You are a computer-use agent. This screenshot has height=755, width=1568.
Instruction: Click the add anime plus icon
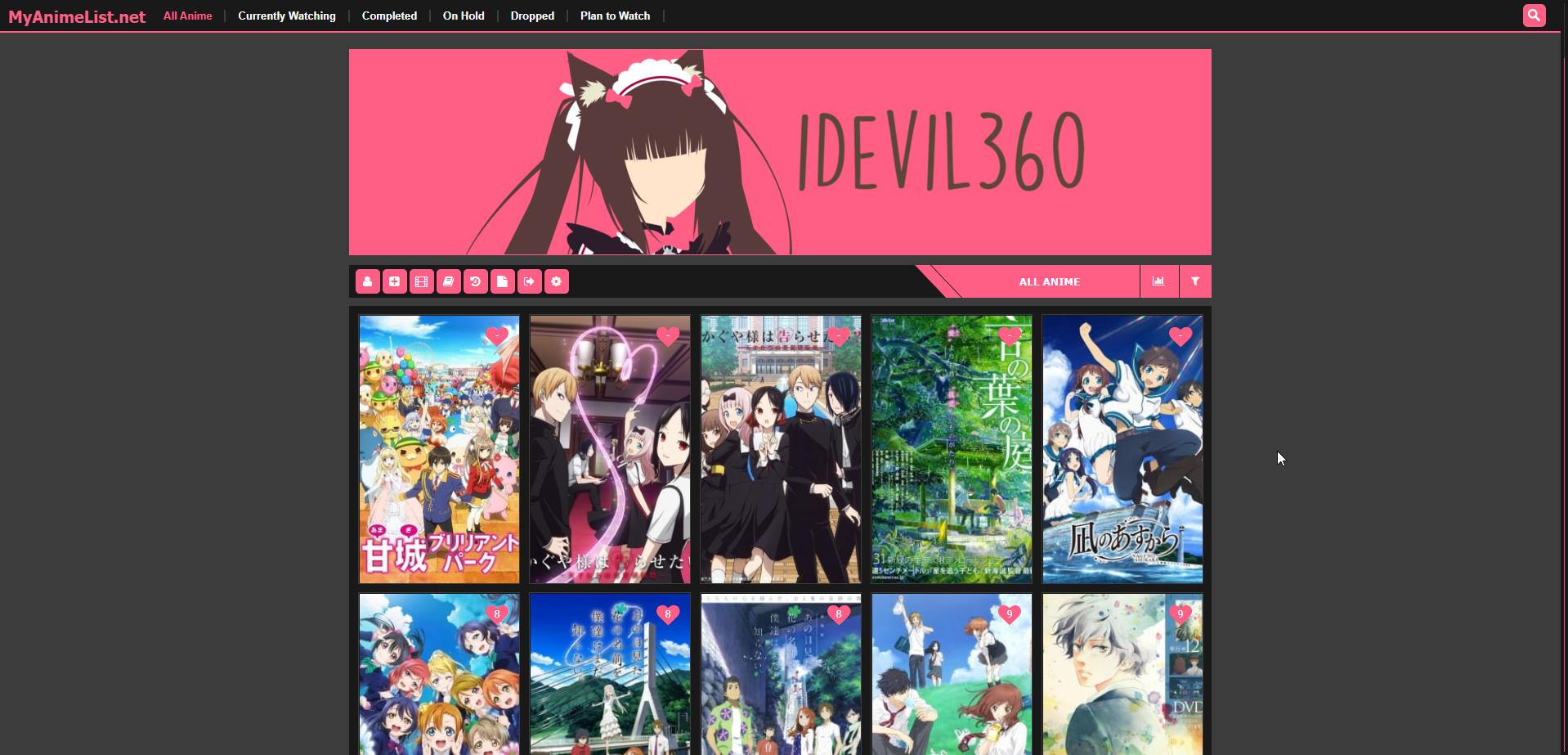point(394,281)
